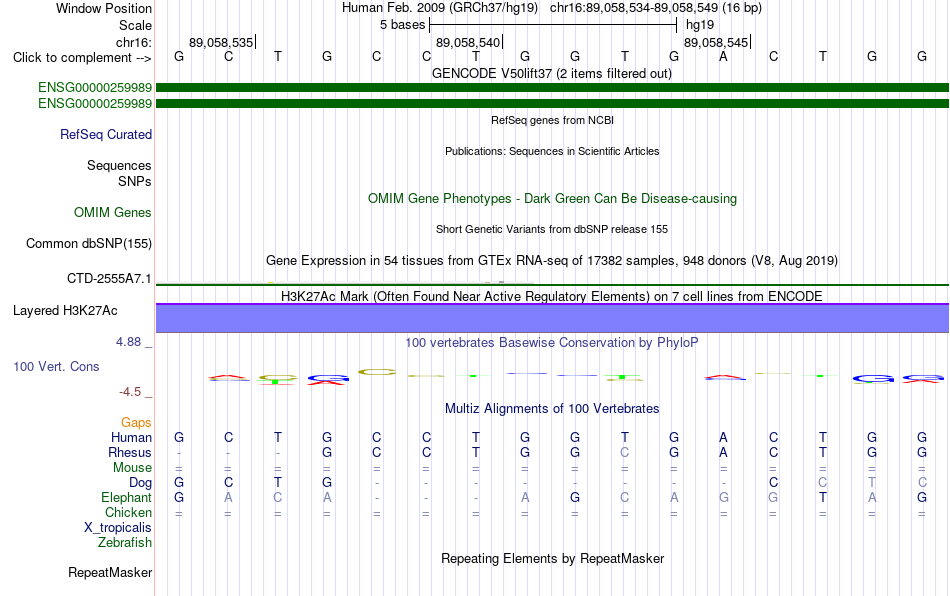Click the Rhesus species row label
This screenshot has width=950, height=596.
pyautogui.click(x=130, y=452)
